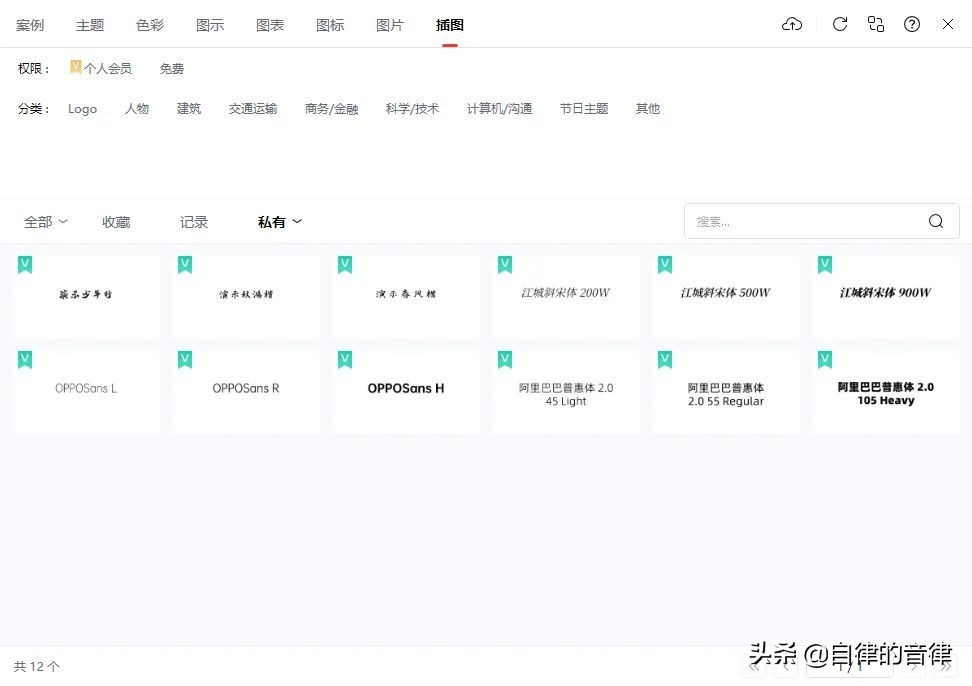Select the Logo category

click(x=83, y=108)
